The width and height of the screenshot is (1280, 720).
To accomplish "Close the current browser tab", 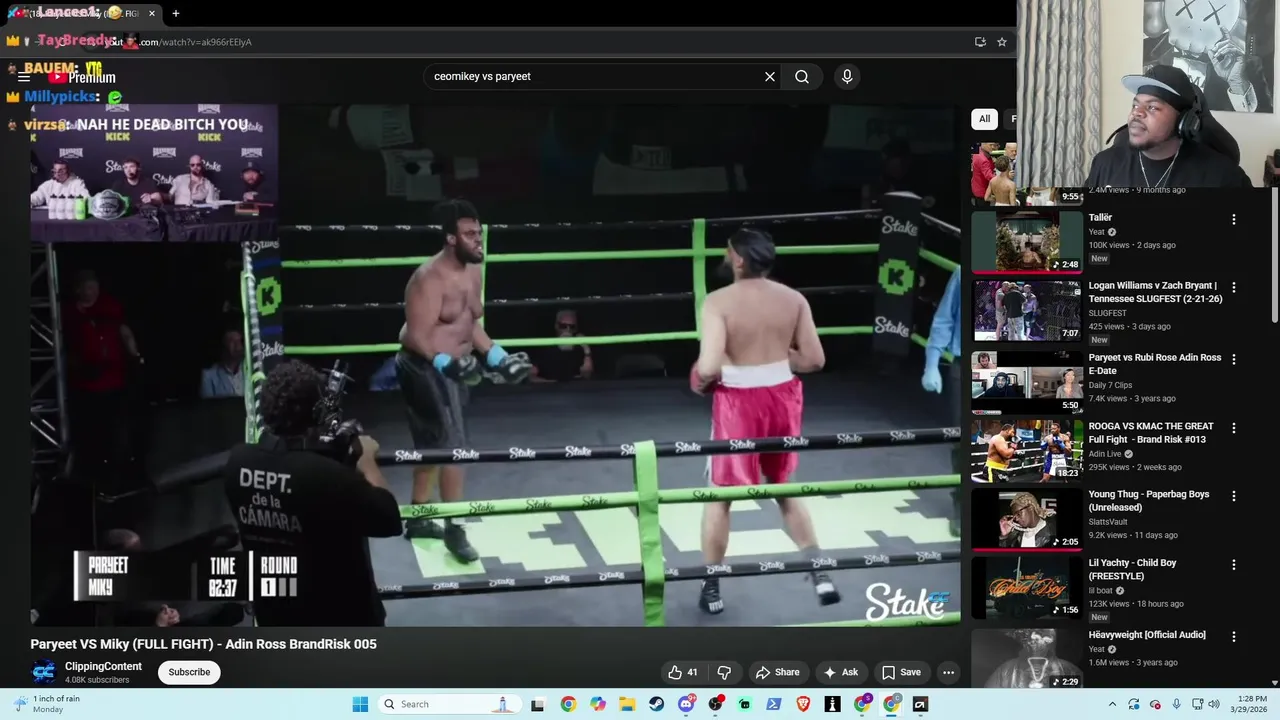I will pyautogui.click(x=152, y=13).
